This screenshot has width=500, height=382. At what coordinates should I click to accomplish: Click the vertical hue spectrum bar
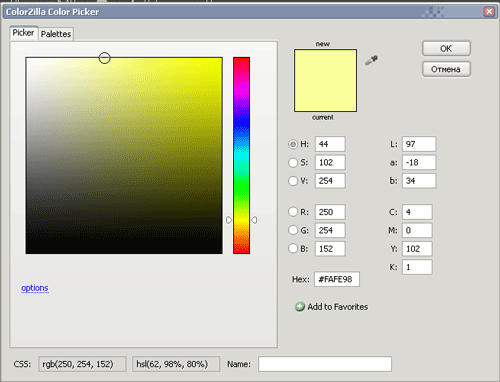[x=241, y=155]
